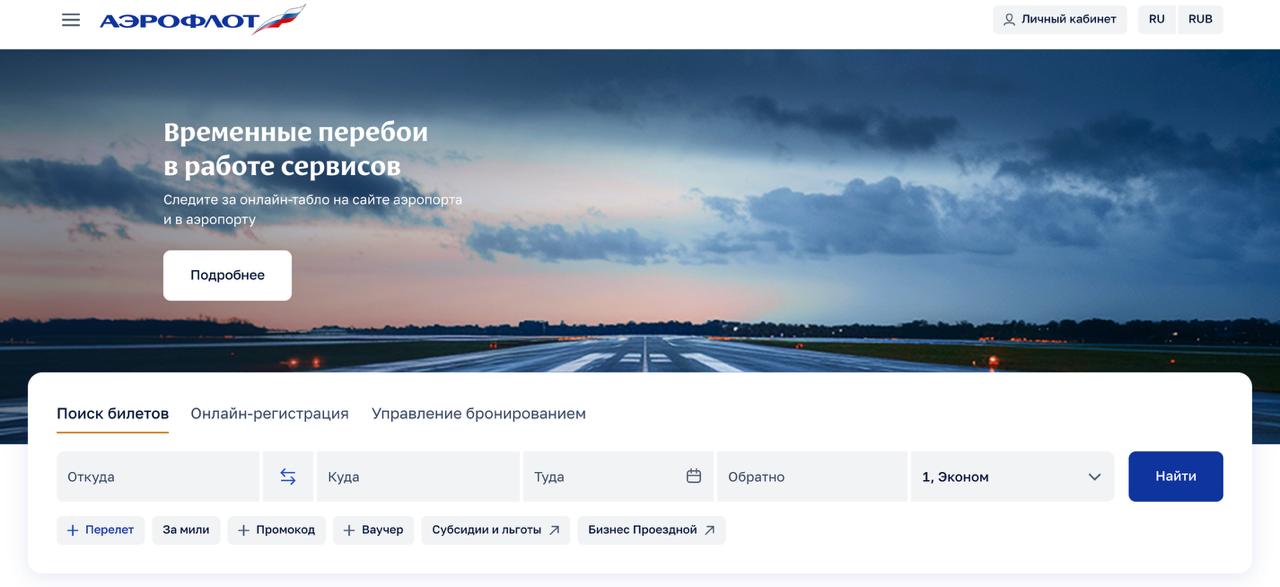Open the calendar icon in Туда field
Viewport: 1280px width, 587px height.
(693, 476)
